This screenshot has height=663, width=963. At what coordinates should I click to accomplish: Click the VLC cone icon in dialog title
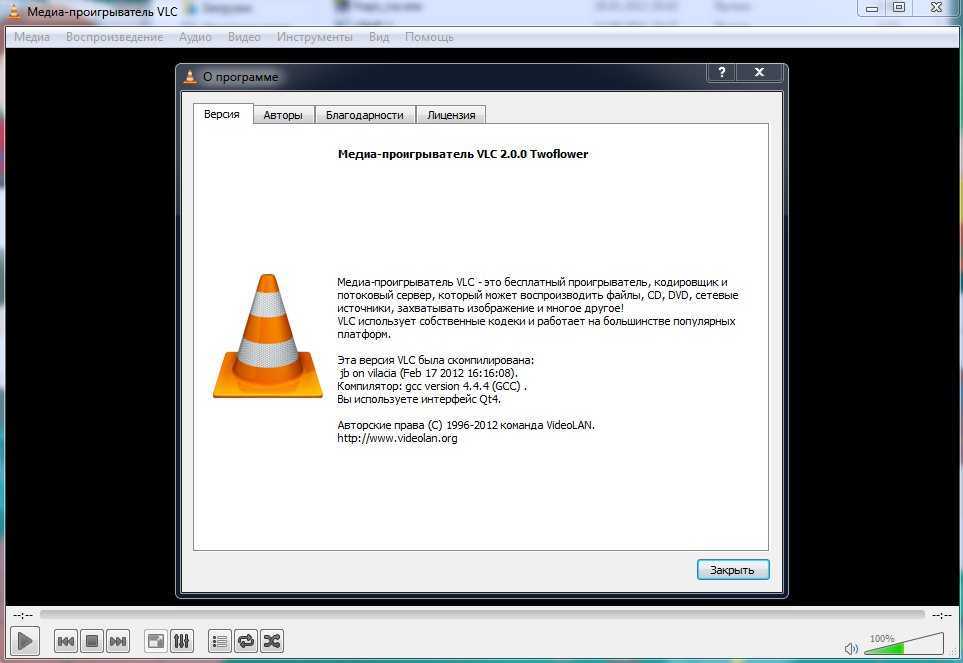[190, 76]
